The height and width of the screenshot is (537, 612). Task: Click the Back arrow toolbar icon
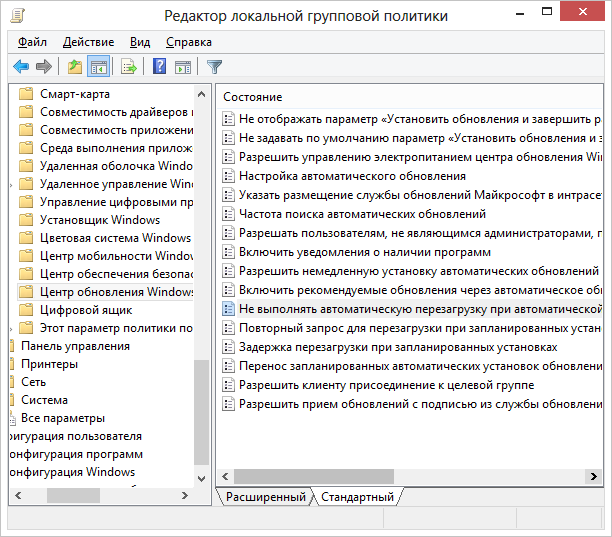click(x=21, y=67)
